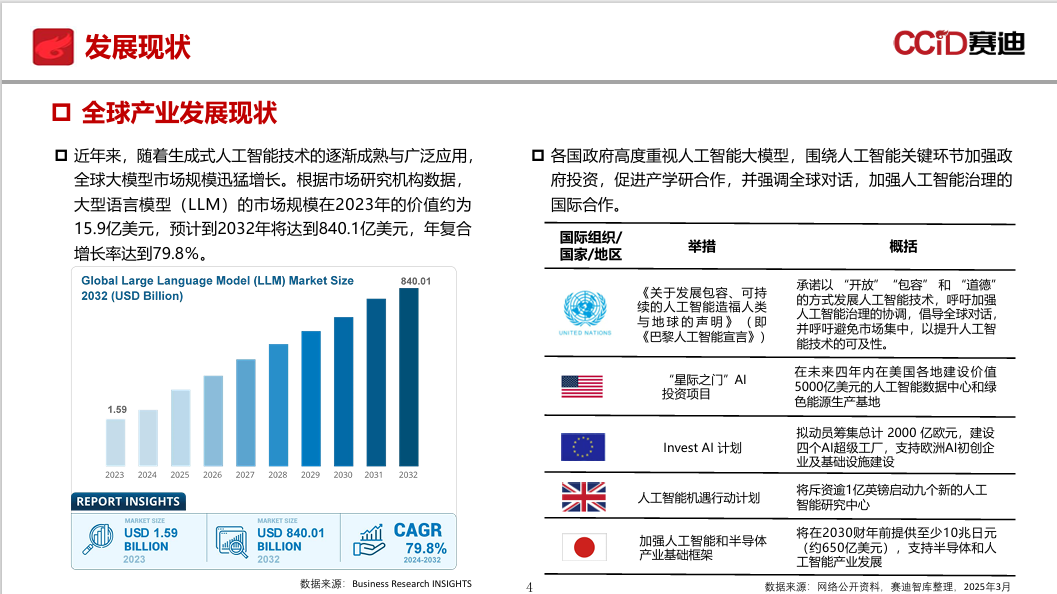The height and width of the screenshot is (594, 1057).
Task: Select the United Nations emblem in the table
Action: 584,313
